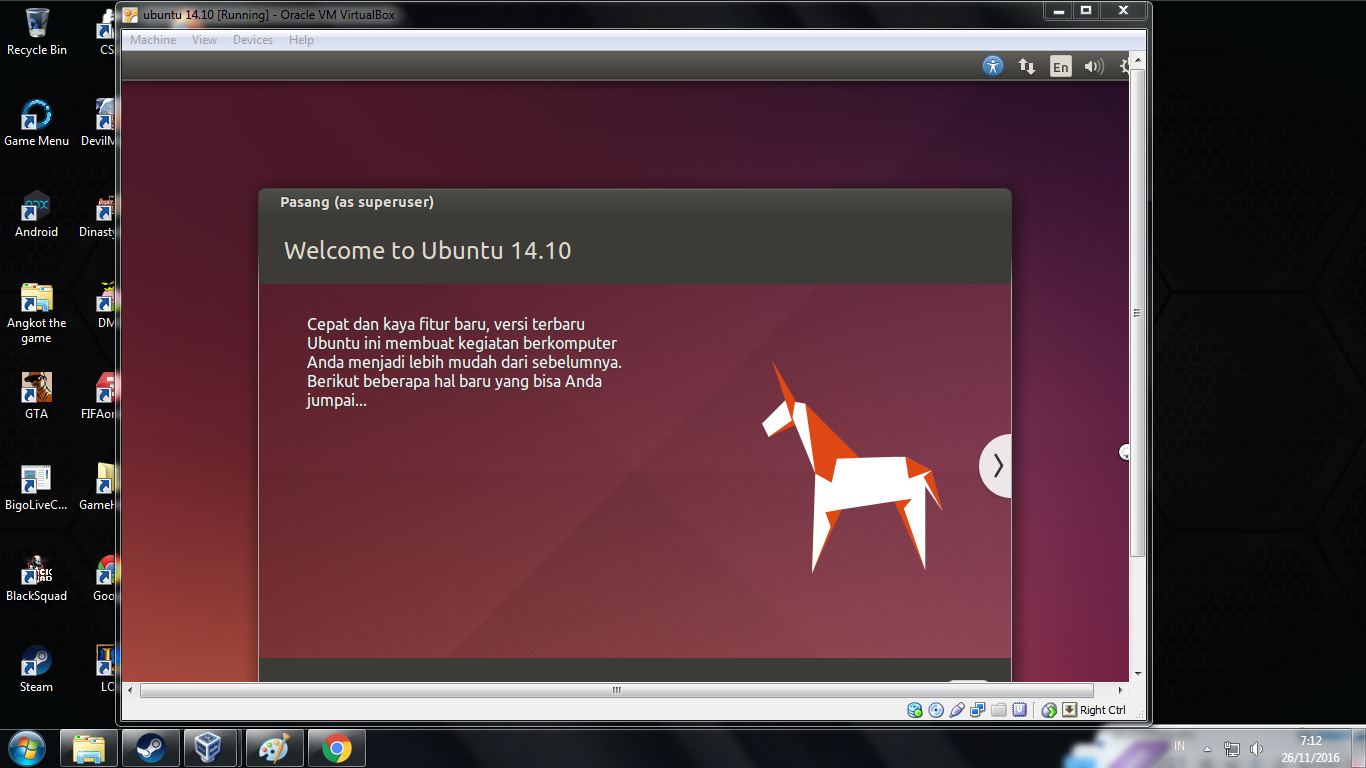Click the vertical scrollbar down arrow

1137,674
